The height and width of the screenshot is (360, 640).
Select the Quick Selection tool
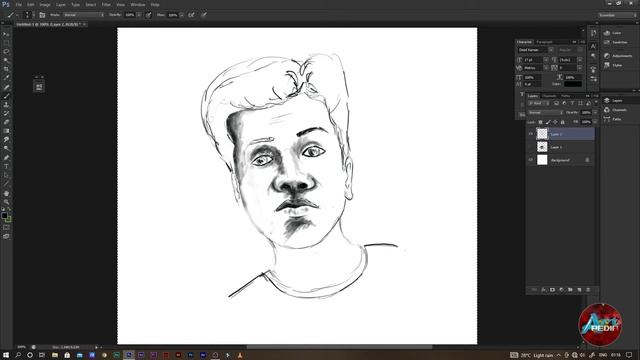(x=6, y=60)
